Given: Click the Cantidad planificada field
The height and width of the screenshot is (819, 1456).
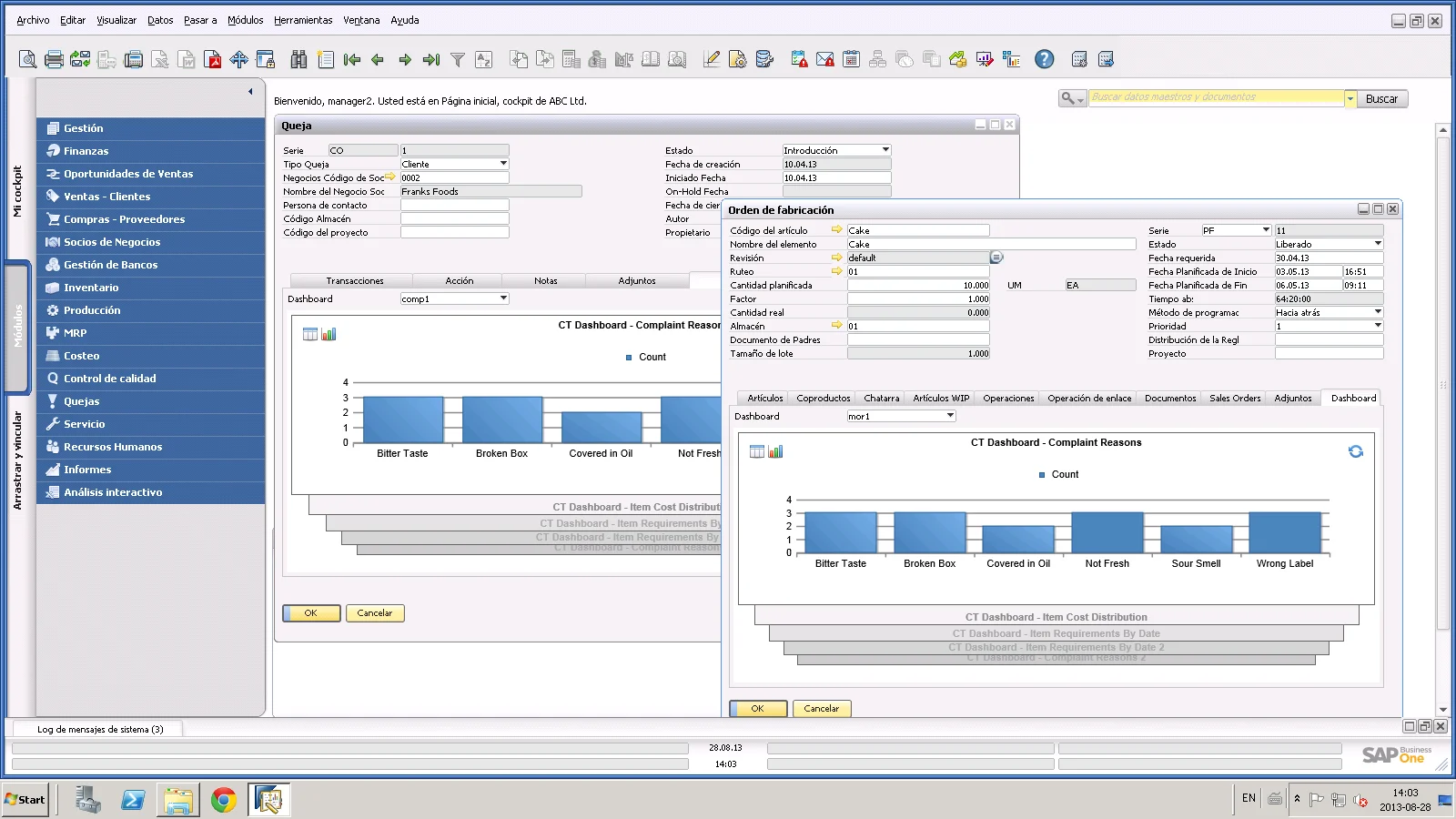Looking at the screenshot, I should pos(918,285).
